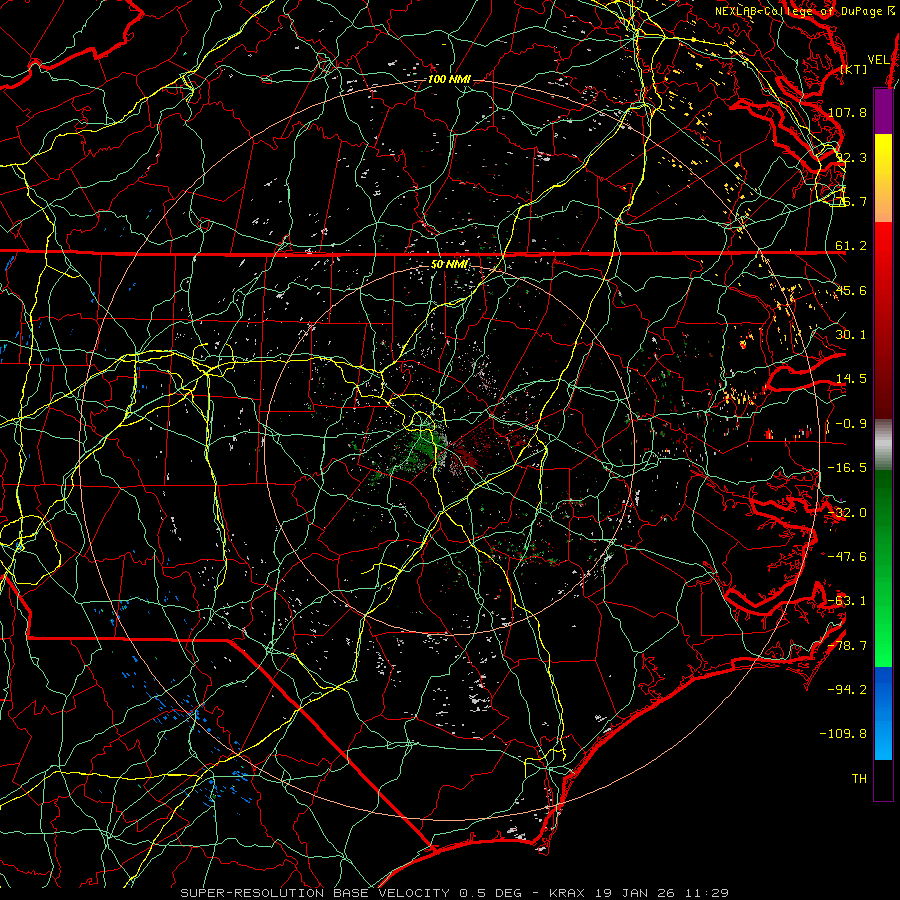
Task: Click the VEL legend title
Action: (x=878, y=60)
